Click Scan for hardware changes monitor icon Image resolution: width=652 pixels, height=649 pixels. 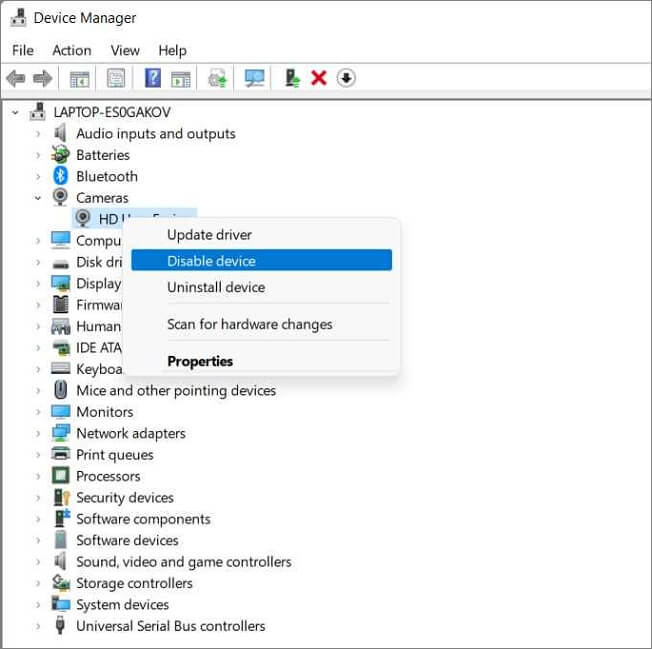click(x=254, y=78)
